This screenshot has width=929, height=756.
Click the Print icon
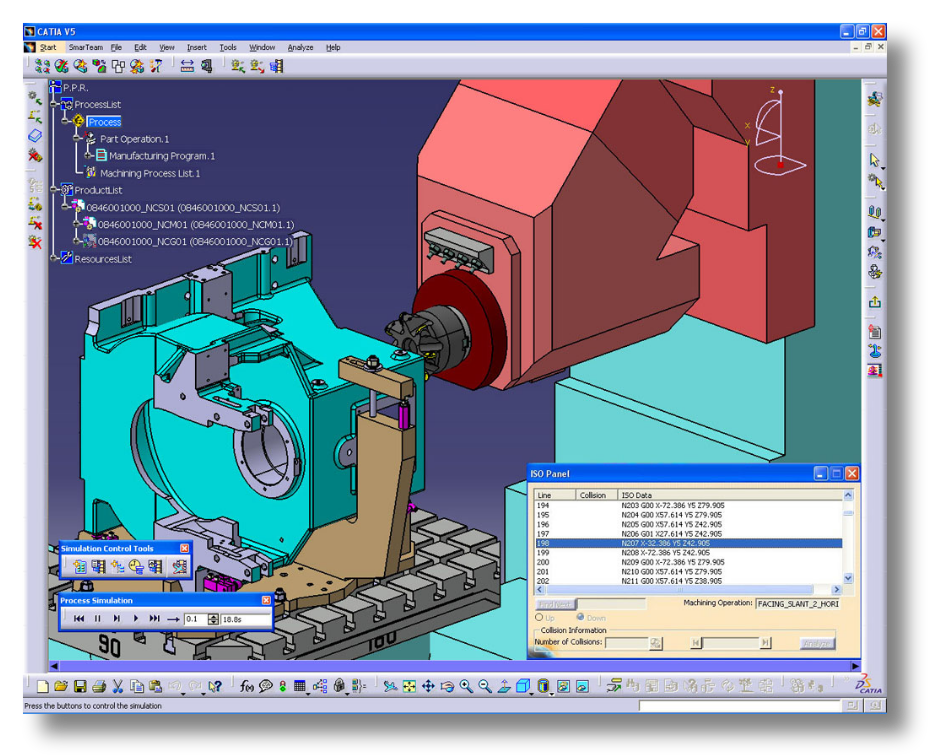pos(99,686)
